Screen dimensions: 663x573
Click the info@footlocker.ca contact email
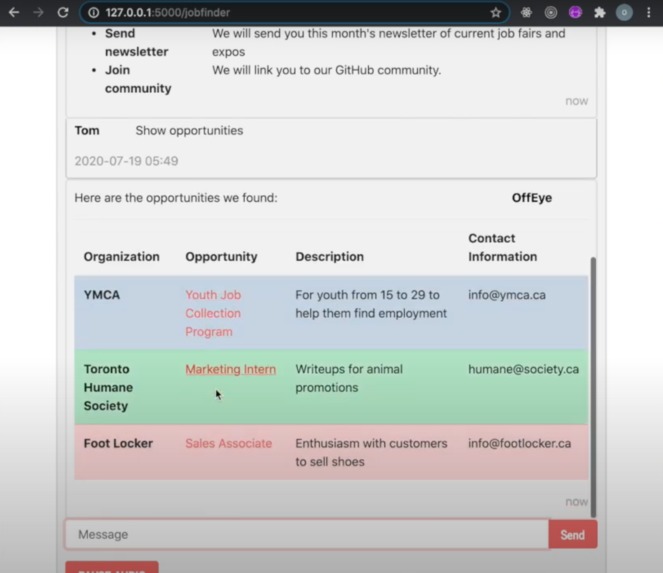(x=519, y=443)
